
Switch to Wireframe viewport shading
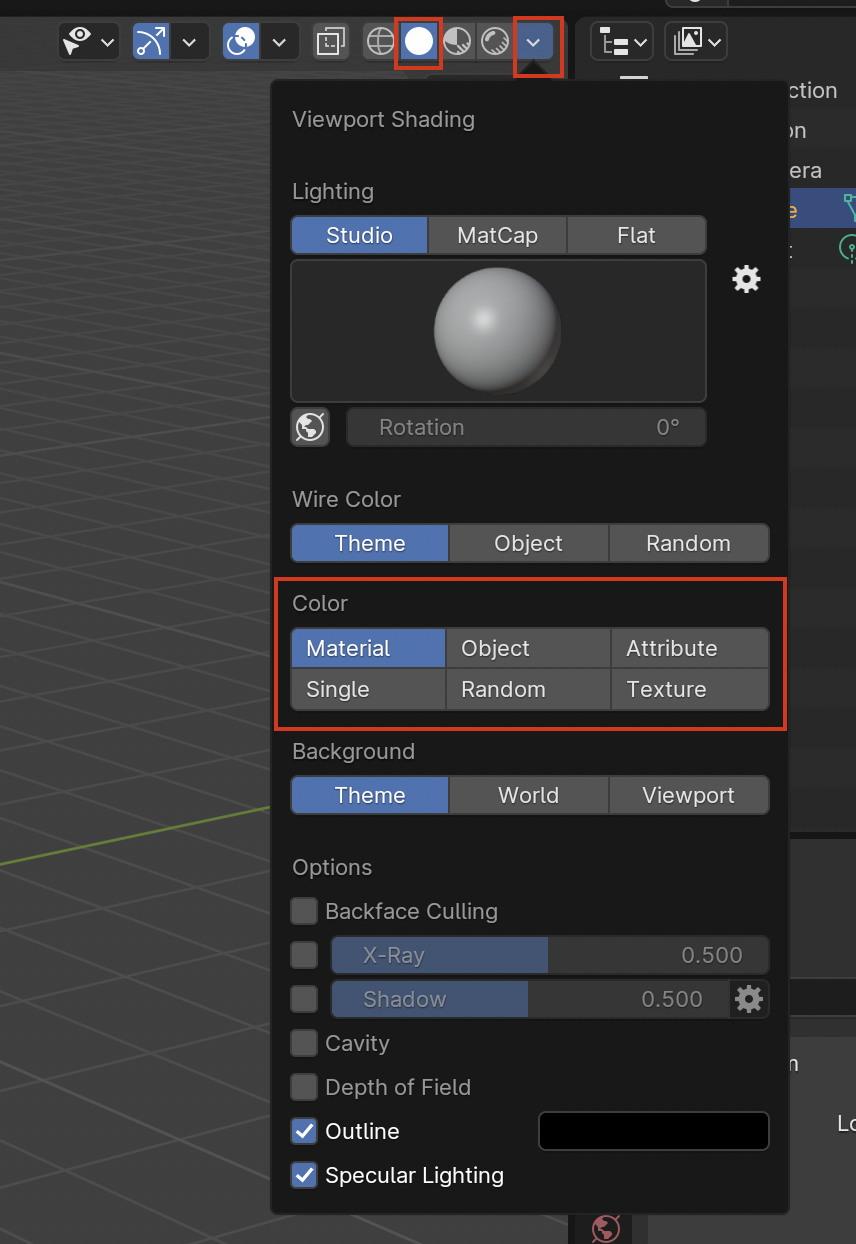(378, 41)
